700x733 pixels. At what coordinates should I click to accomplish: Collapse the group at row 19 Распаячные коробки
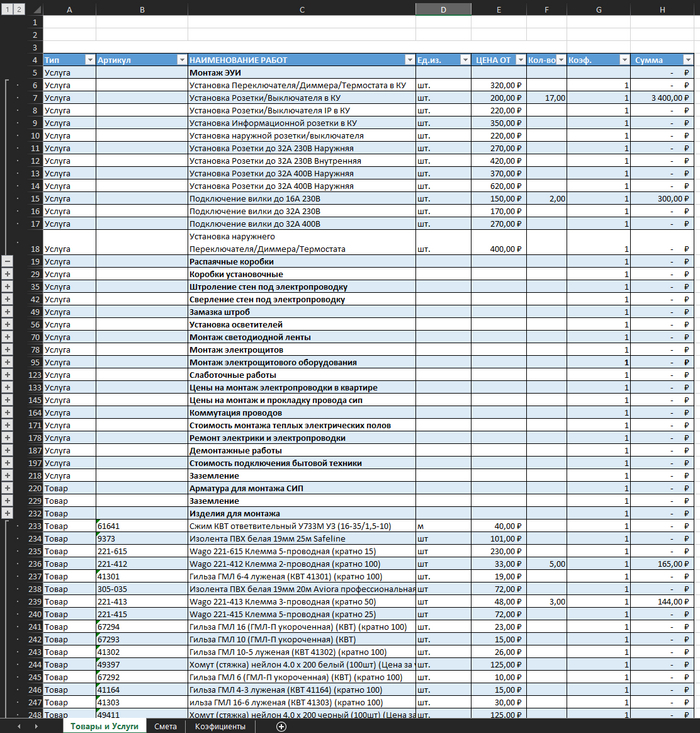click(7, 261)
